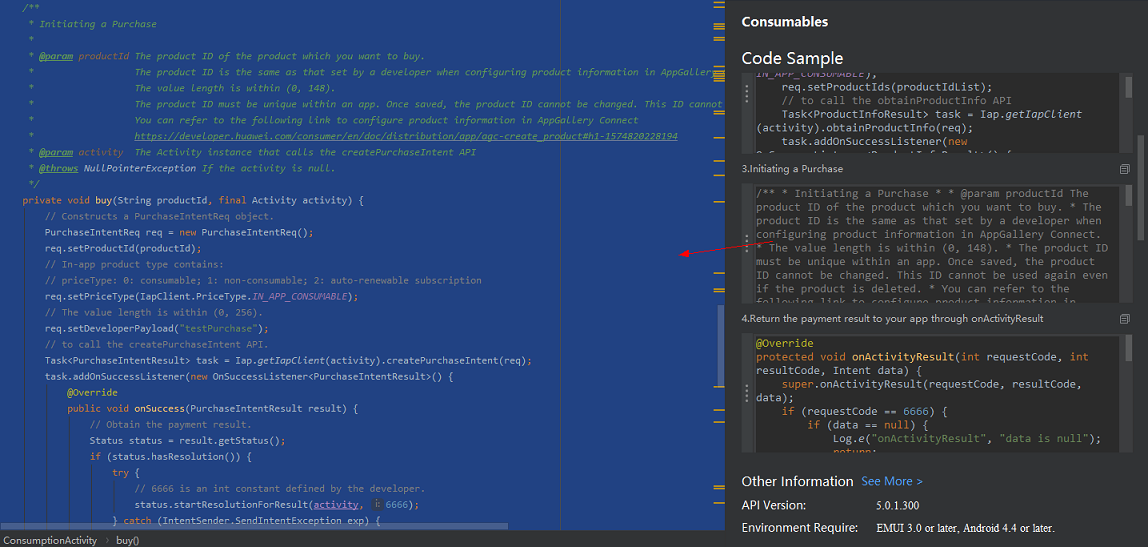Click the API Version value 5.0.1.300
The width and height of the screenshot is (1148, 547).
[898, 505]
